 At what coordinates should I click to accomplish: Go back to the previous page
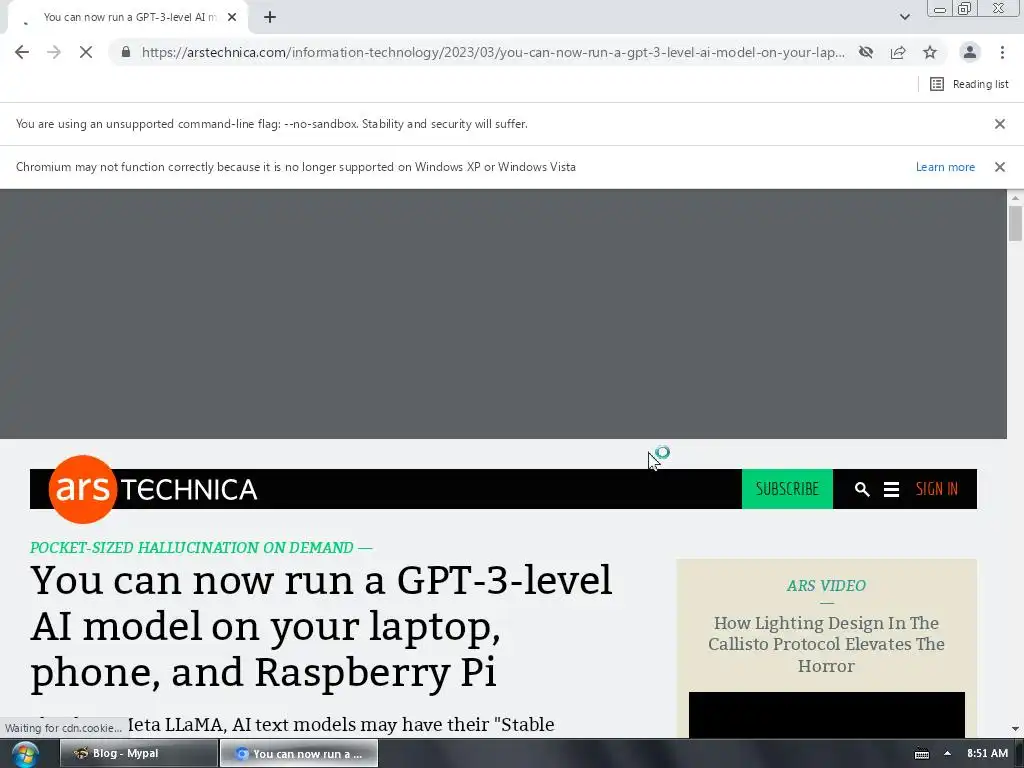[22, 52]
